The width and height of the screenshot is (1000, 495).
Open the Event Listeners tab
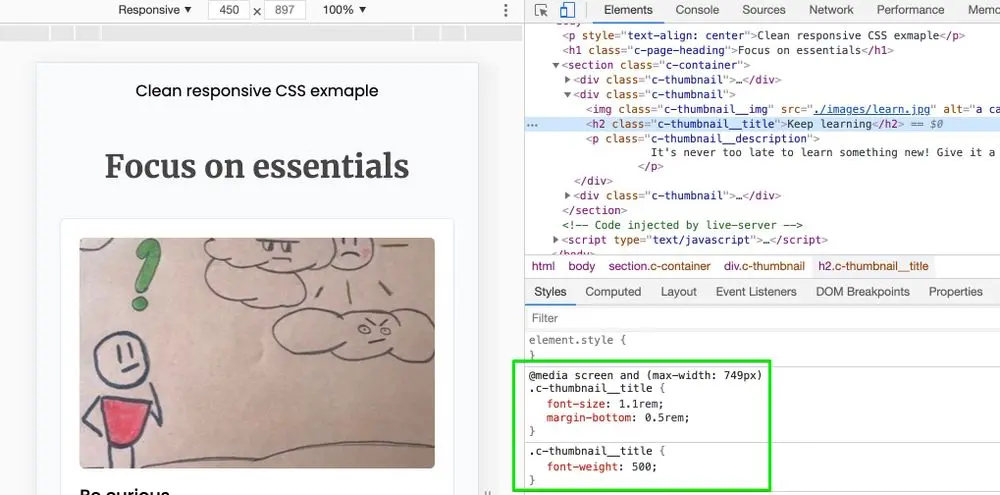pyautogui.click(x=756, y=292)
